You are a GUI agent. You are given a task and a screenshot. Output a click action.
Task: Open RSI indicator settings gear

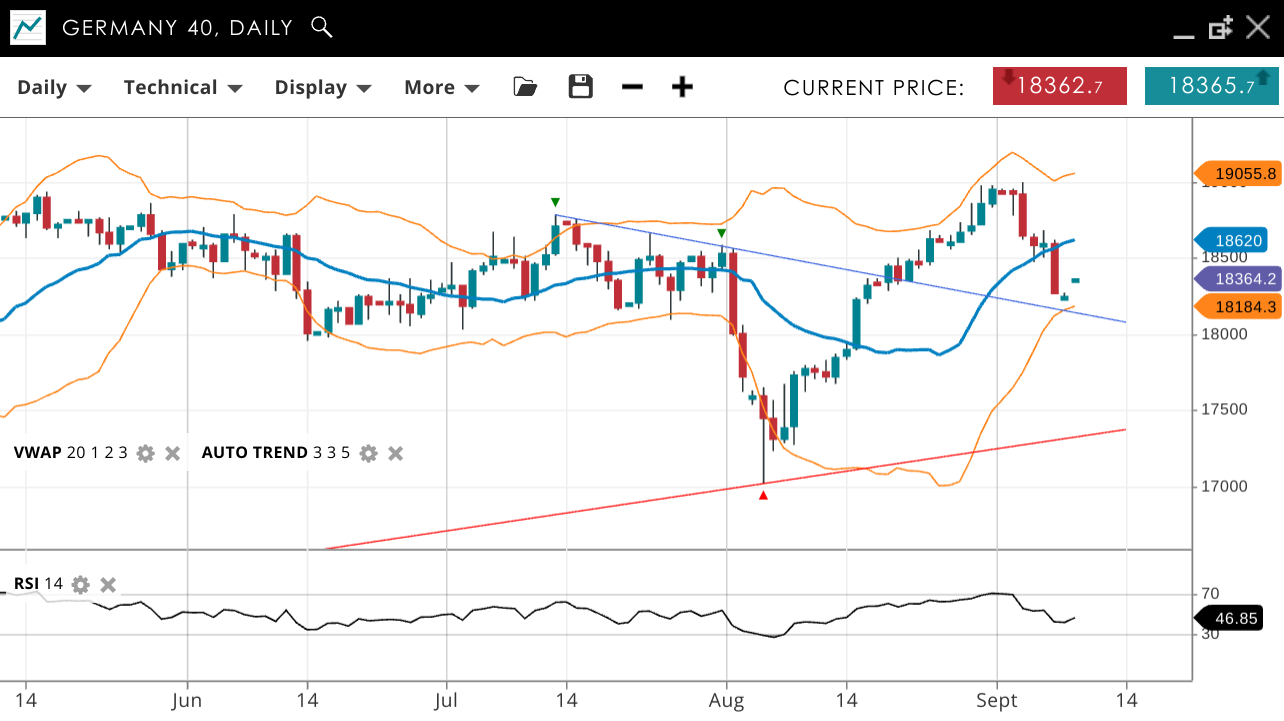81,585
